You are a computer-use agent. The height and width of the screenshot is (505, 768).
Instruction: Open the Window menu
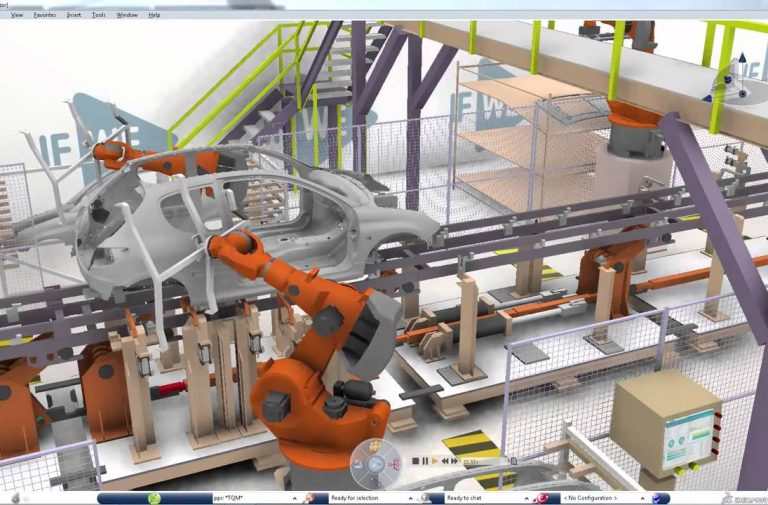click(127, 15)
